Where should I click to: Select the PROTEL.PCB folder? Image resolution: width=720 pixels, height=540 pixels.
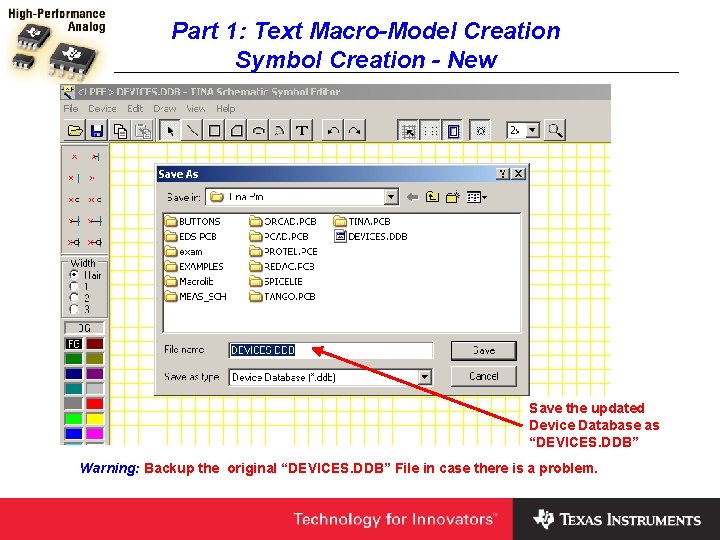point(284,252)
